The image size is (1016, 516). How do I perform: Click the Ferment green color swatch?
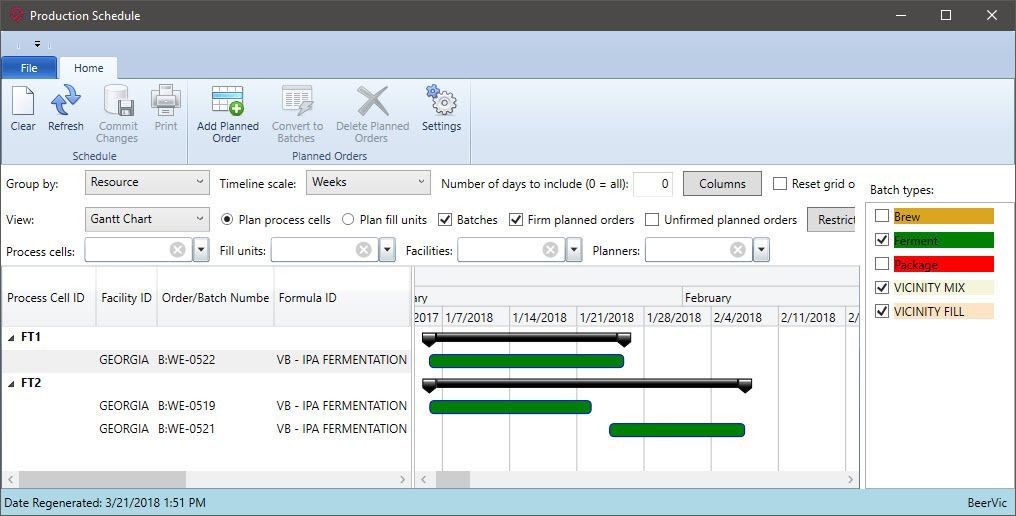[943, 240]
